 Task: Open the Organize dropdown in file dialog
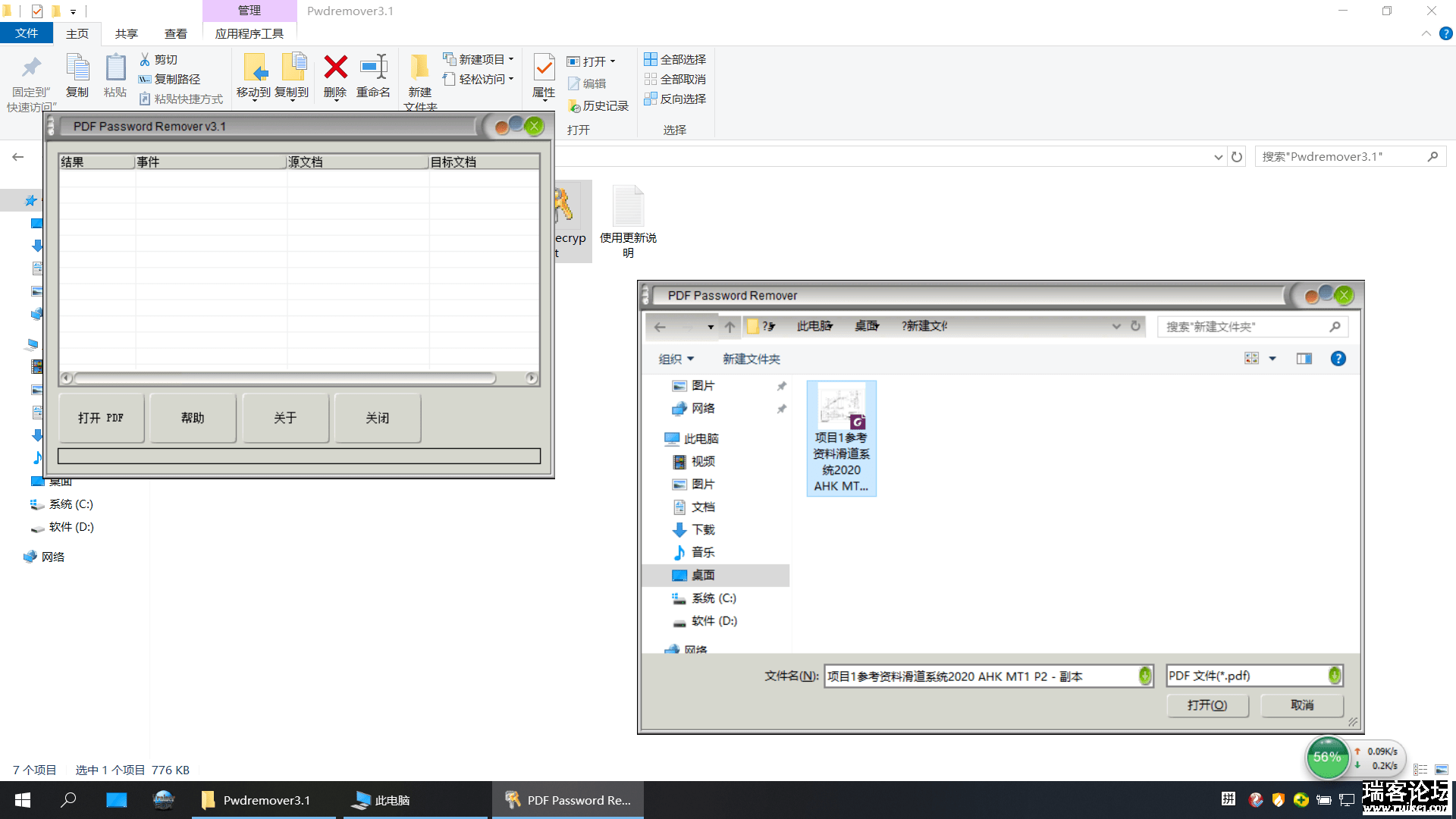point(676,359)
